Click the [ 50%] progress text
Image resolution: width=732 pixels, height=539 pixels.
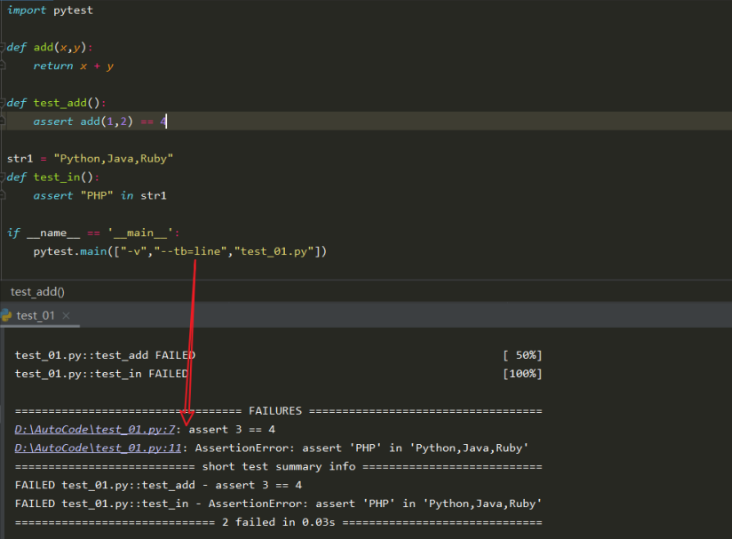coord(522,355)
